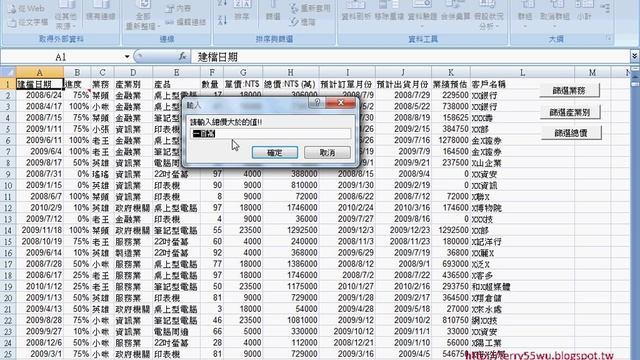
Task: Click the Z-to-A descending sort icon
Action: 223,20
